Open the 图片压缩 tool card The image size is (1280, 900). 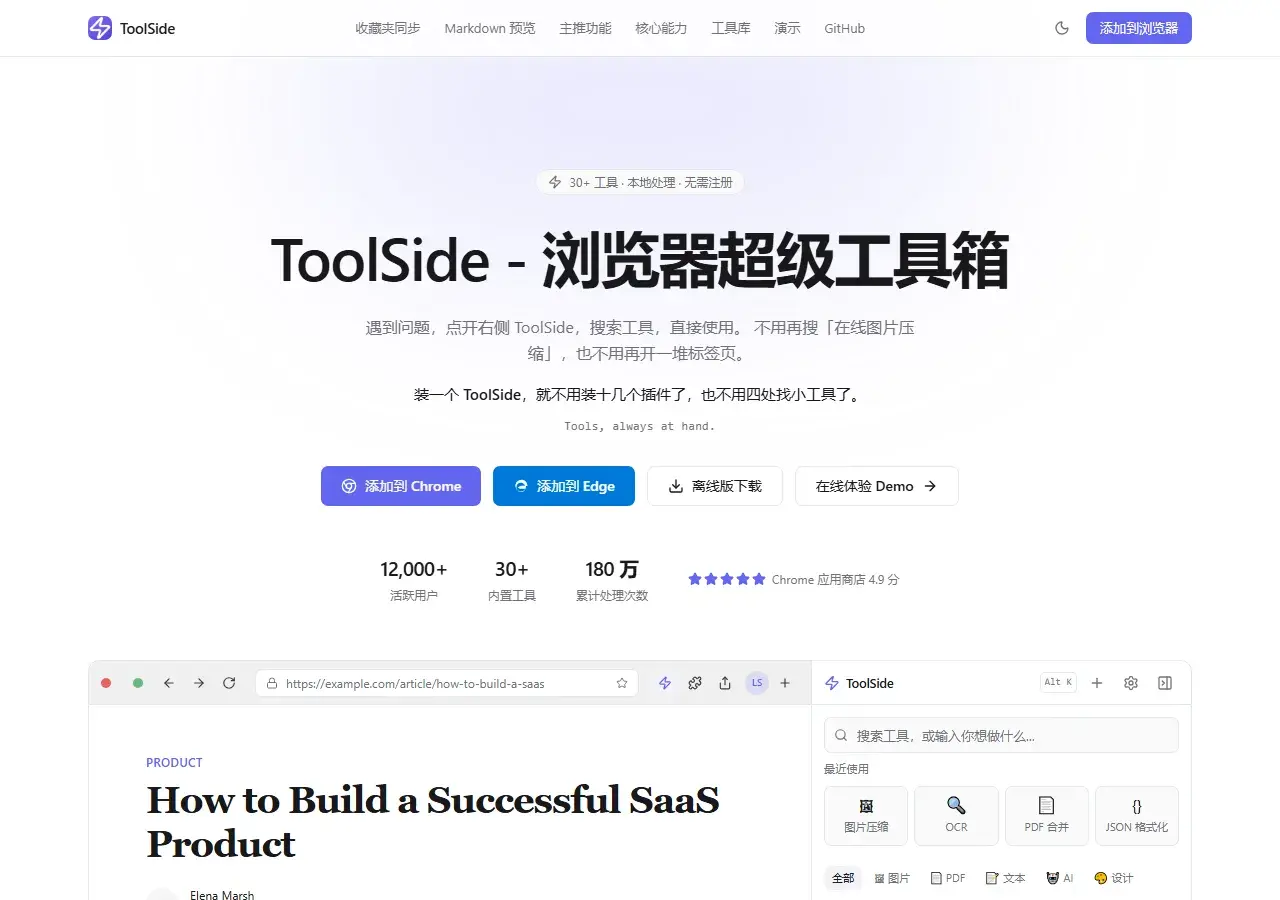(866, 816)
